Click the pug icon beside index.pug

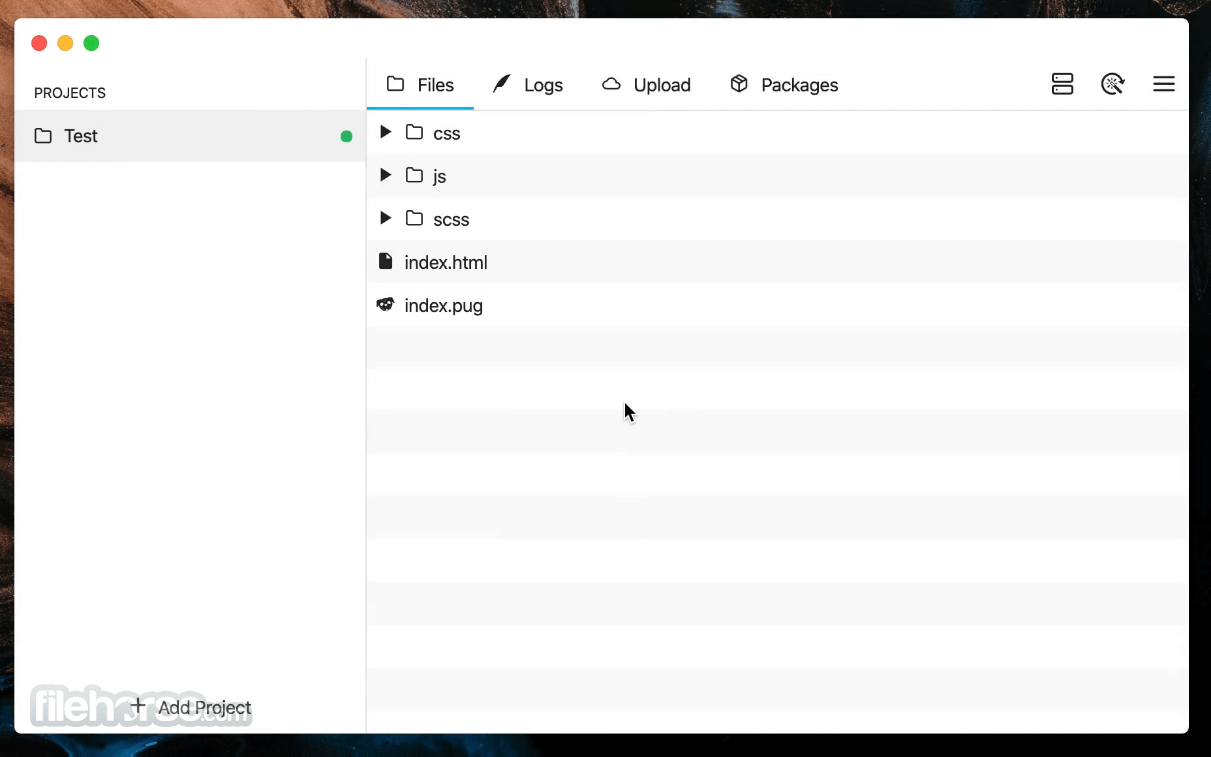(385, 304)
